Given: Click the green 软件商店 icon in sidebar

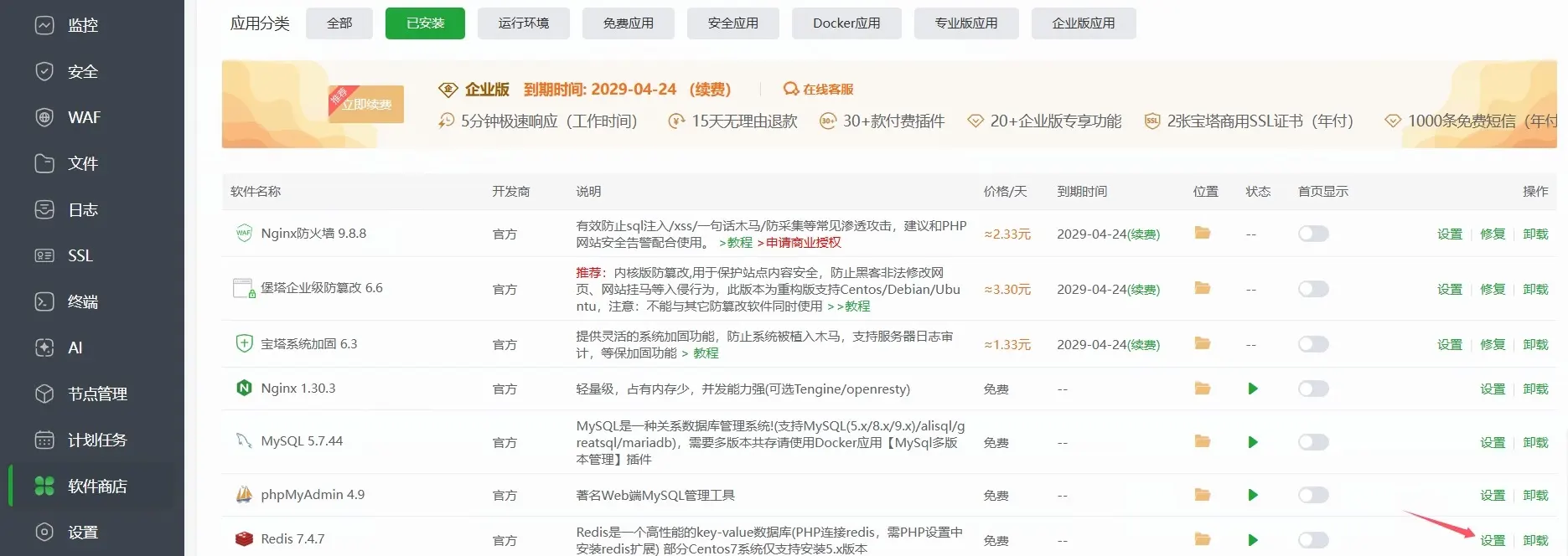Looking at the screenshot, I should [x=44, y=486].
